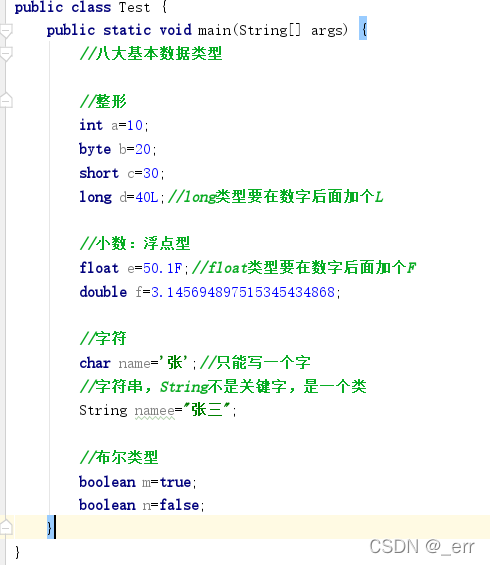Click string literal "张三"
Viewport: 490px width, 565px height.
point(206,410)
